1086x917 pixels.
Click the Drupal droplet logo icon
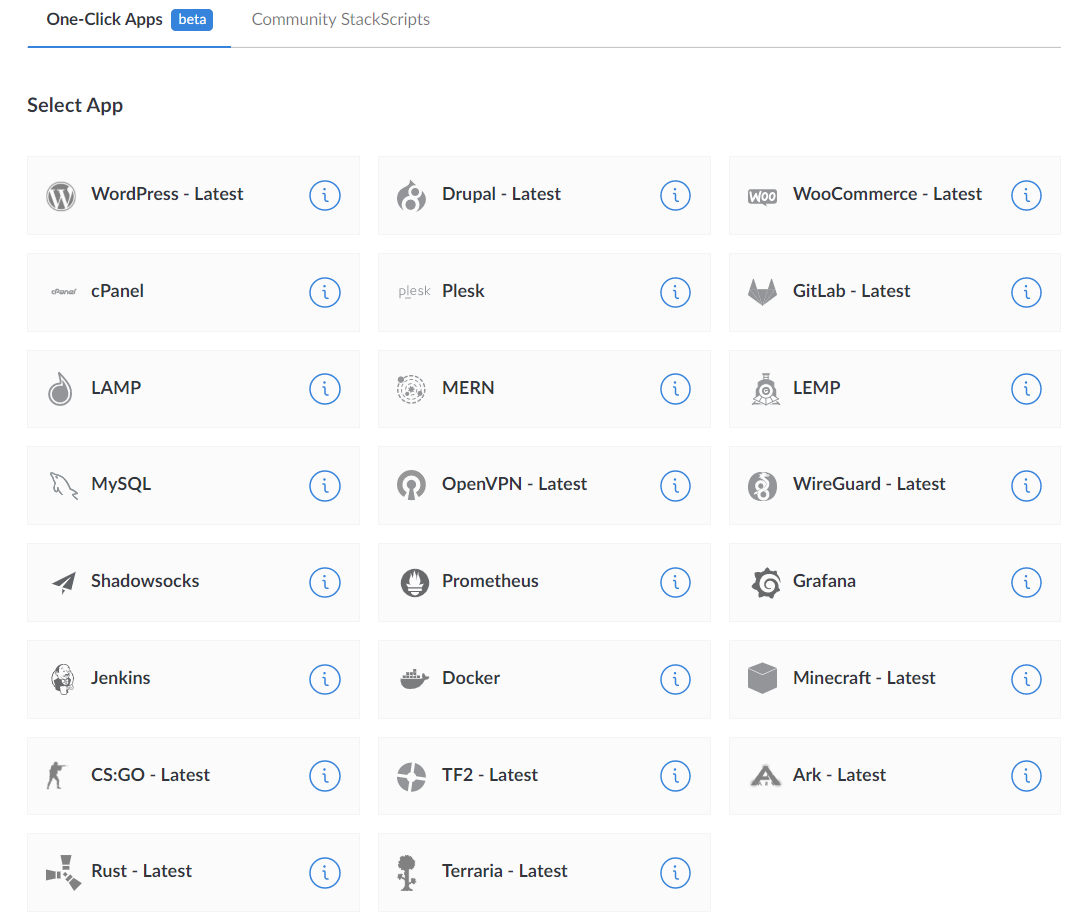[x=412, y=196]
